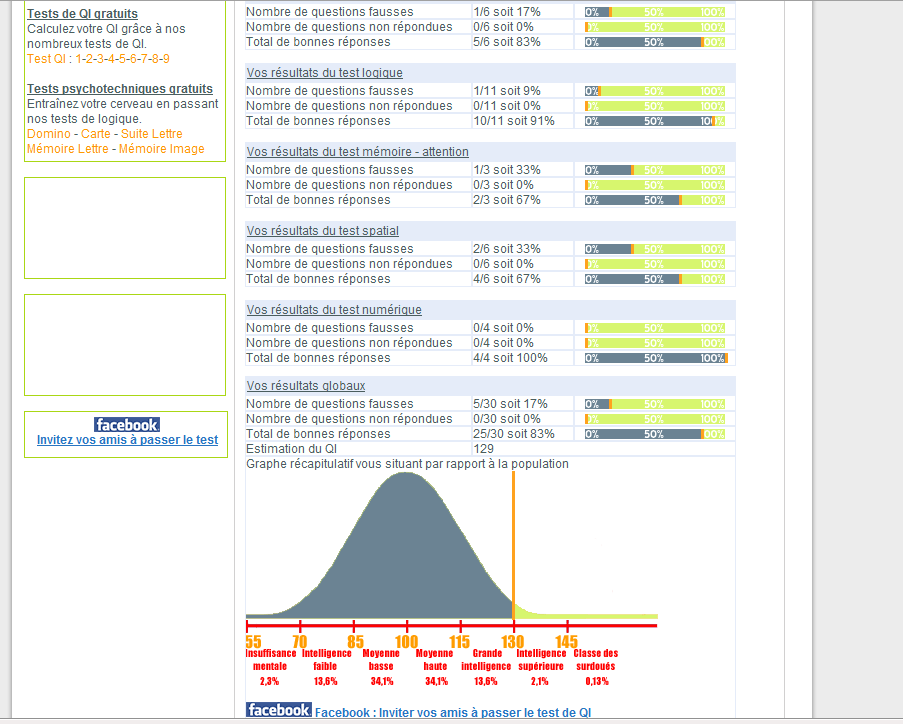The width and height of the screenshot is (903, 724).
Task: Click the '0,13%' population percentage
Action: [x=597, y=681]
